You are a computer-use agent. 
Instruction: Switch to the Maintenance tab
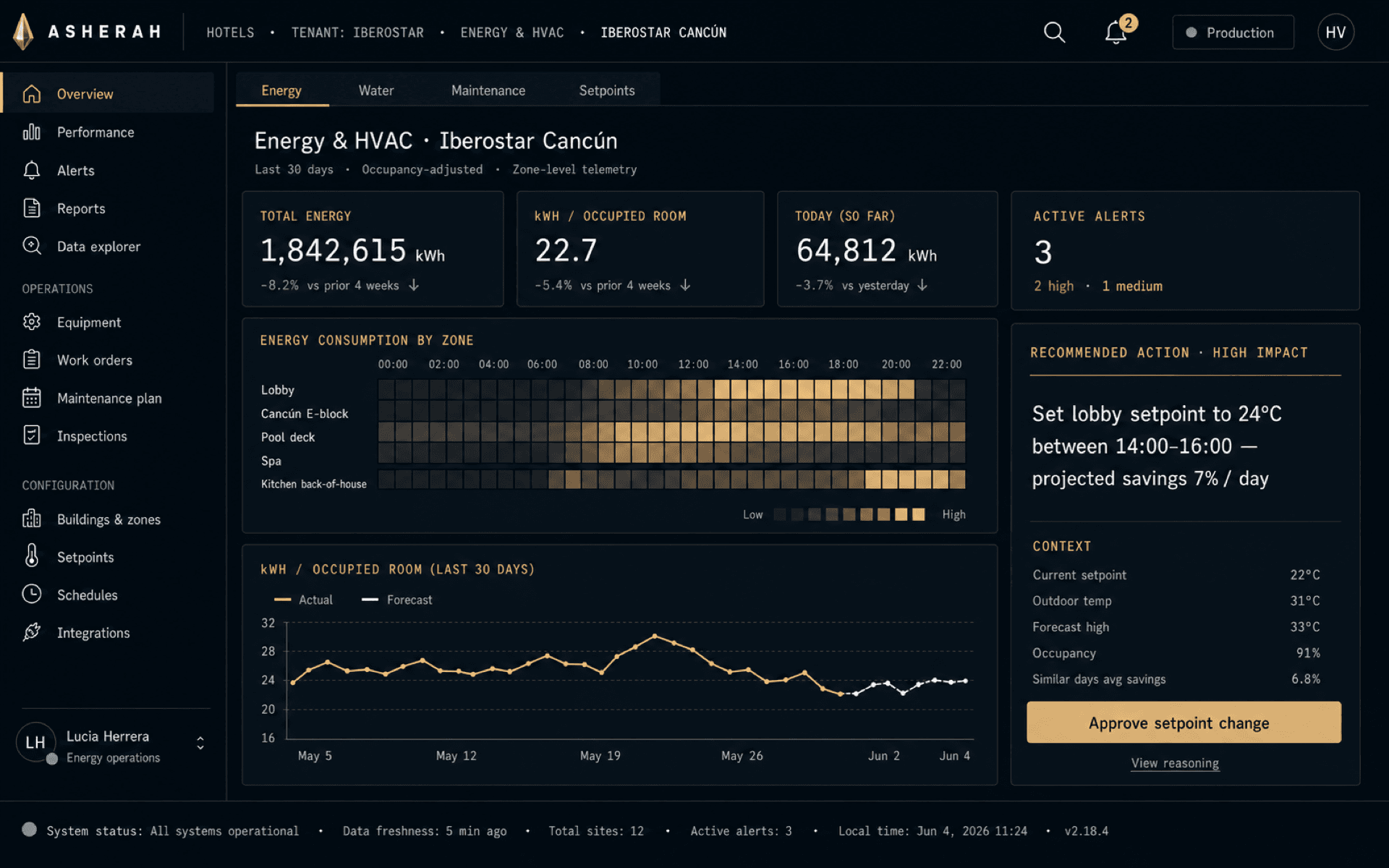coord(488,90)
